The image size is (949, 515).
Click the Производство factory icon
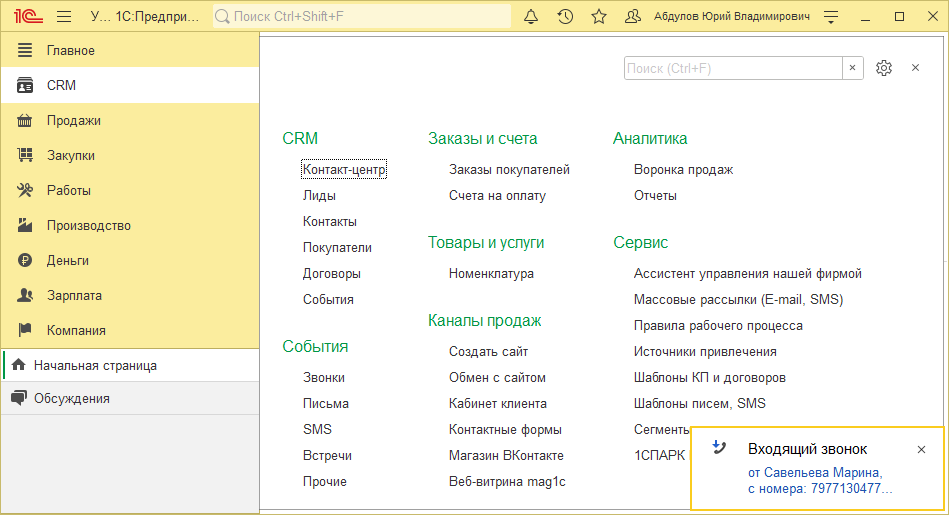(x=25, y=225)
